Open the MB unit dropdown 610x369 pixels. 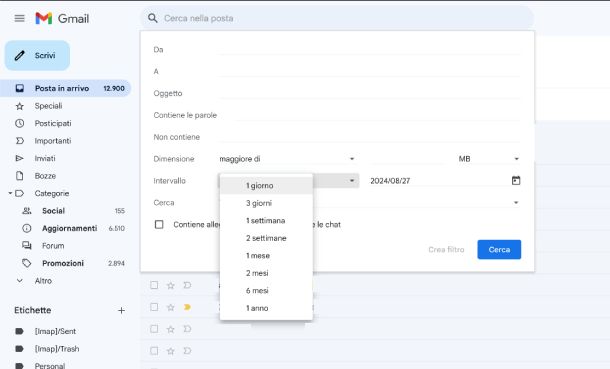tap(489, 159)
